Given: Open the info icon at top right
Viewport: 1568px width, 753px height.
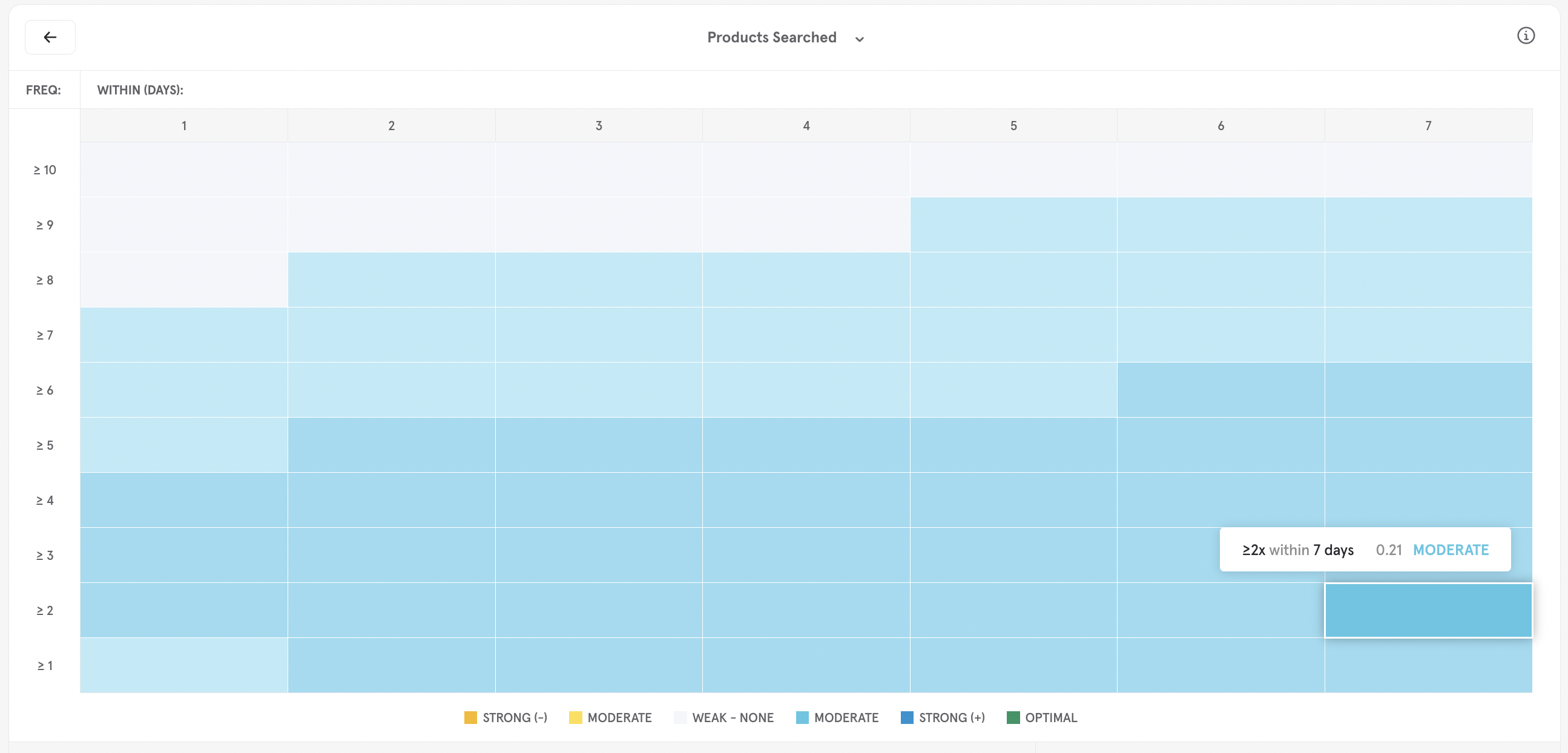Looking at the screenshot, I should (1525, 36).
